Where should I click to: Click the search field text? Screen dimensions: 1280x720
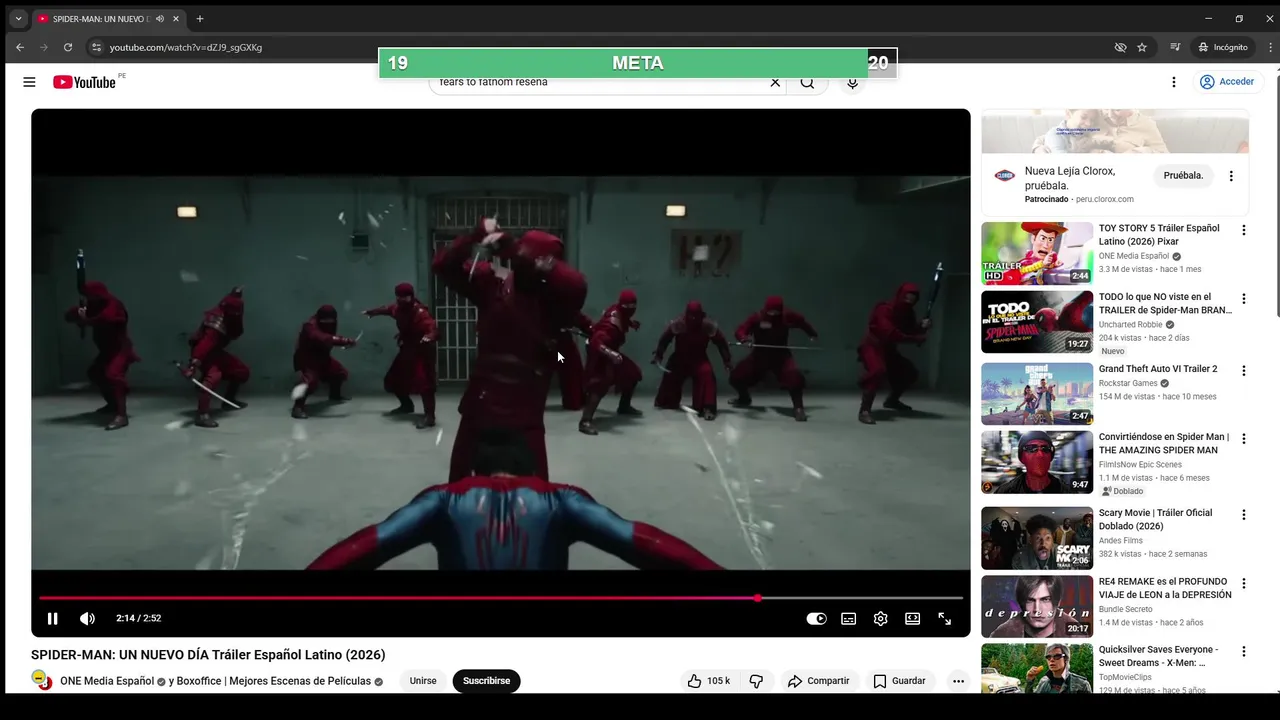[494, 82]
